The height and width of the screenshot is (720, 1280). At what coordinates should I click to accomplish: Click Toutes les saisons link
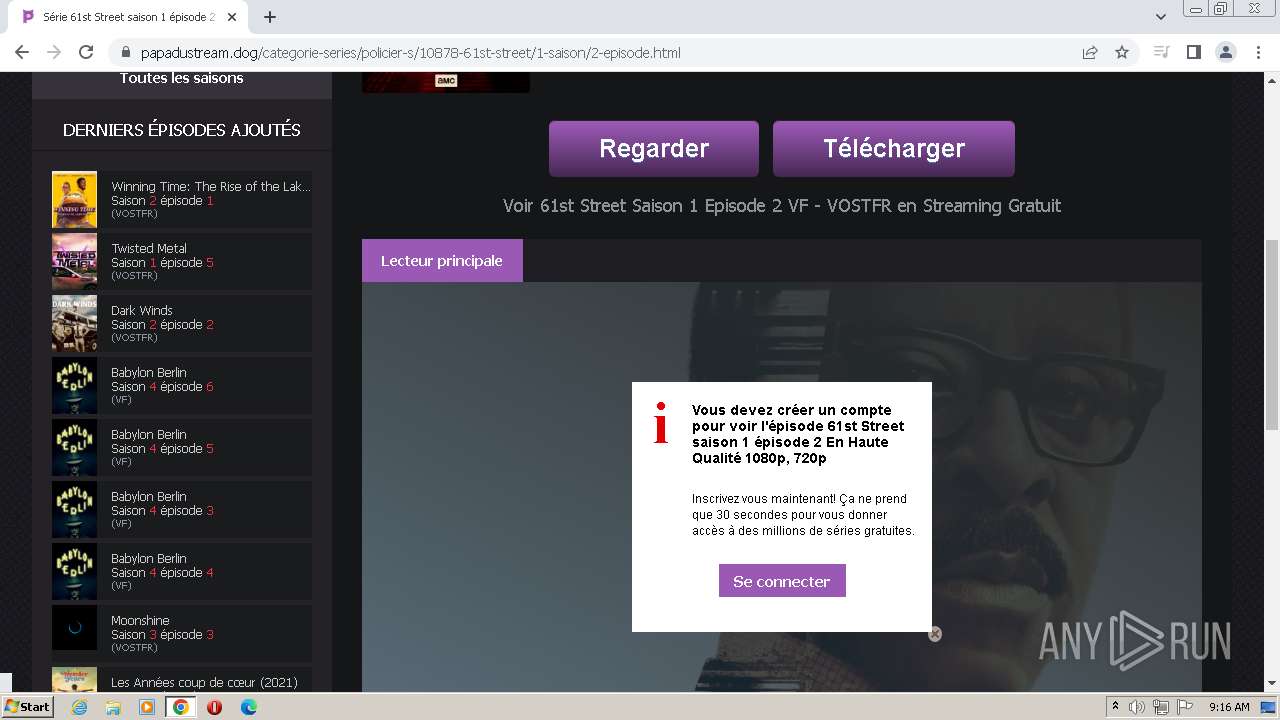(x=181, y=78)
